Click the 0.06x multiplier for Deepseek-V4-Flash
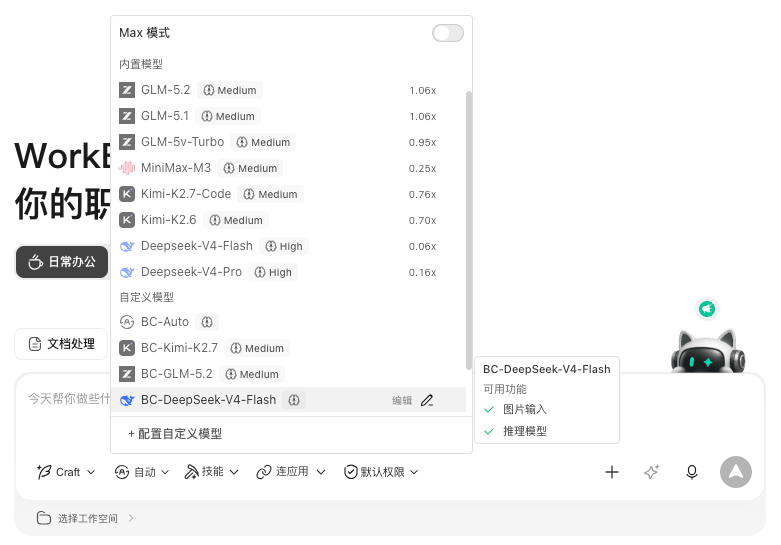This screenshot has width=781, height=545. (422, 247)
